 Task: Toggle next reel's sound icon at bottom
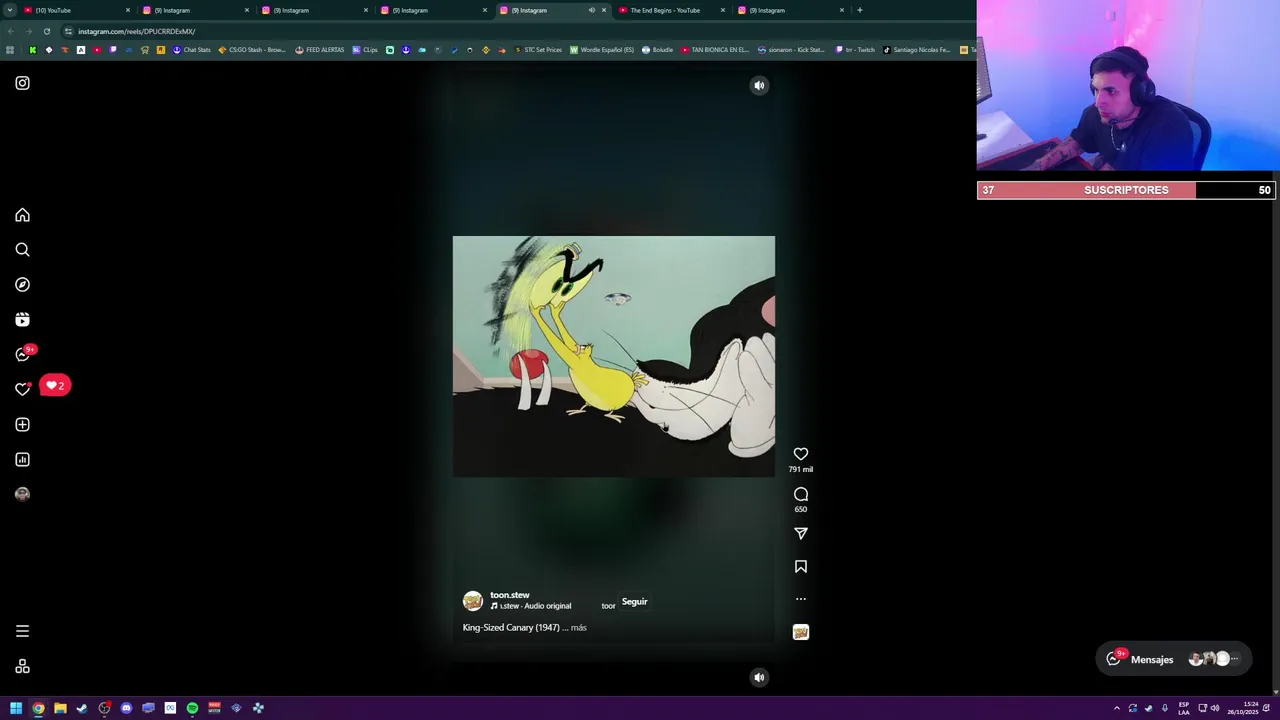(x=759, y=678)
